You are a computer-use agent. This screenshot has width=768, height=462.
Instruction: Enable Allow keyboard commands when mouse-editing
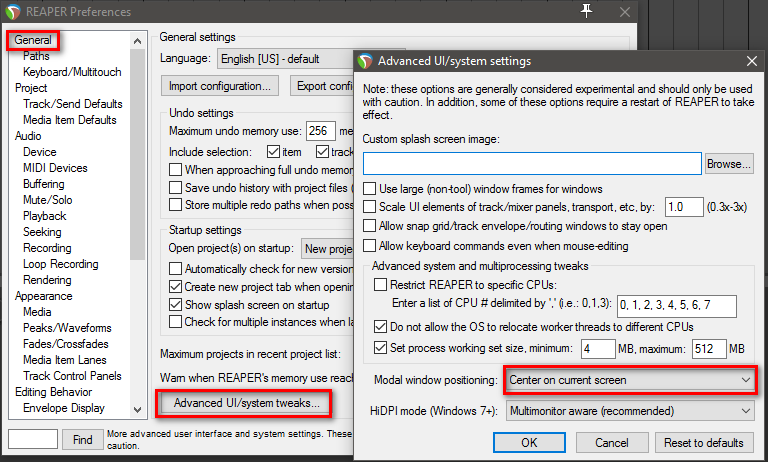pyautogui.click(x=370, y=246)
